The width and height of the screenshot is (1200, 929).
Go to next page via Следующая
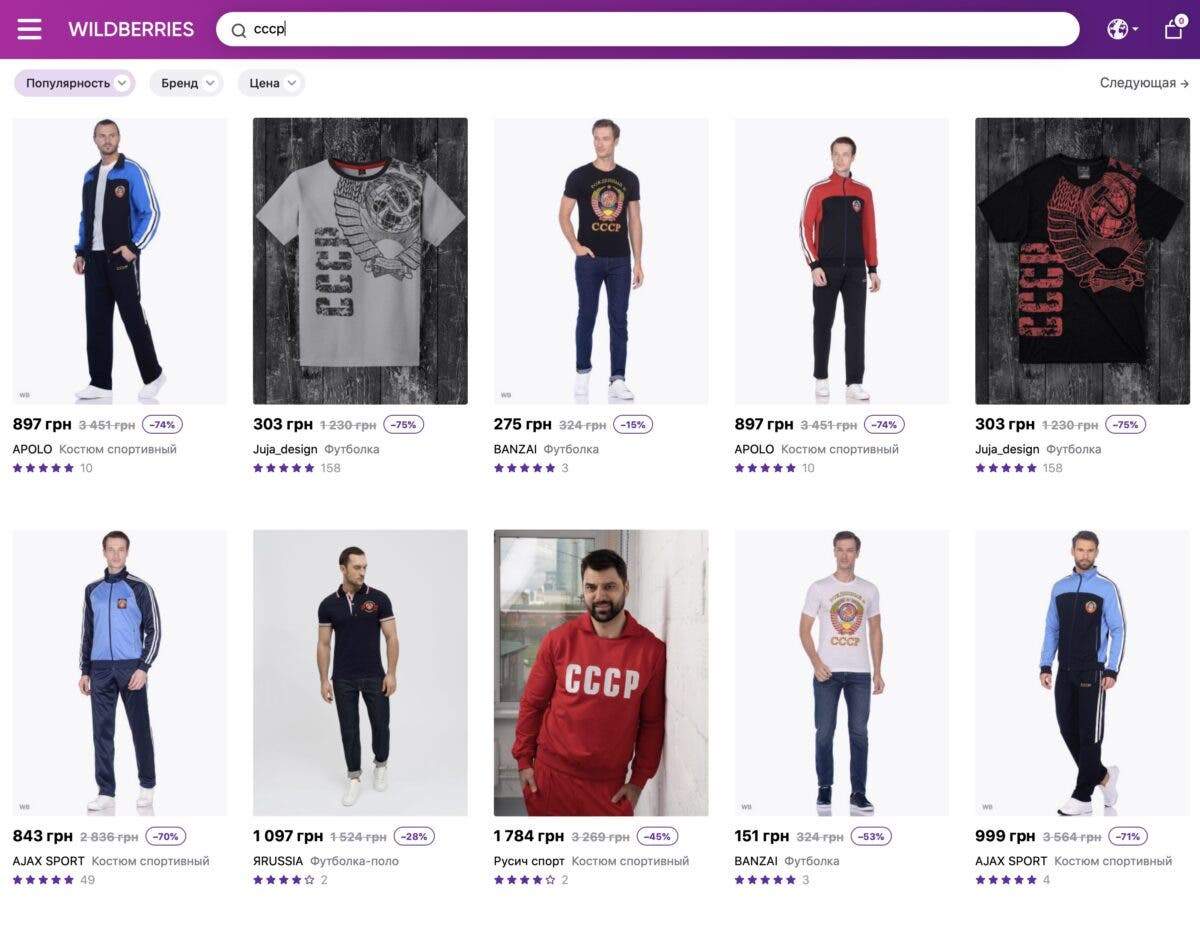[1144, 83]
